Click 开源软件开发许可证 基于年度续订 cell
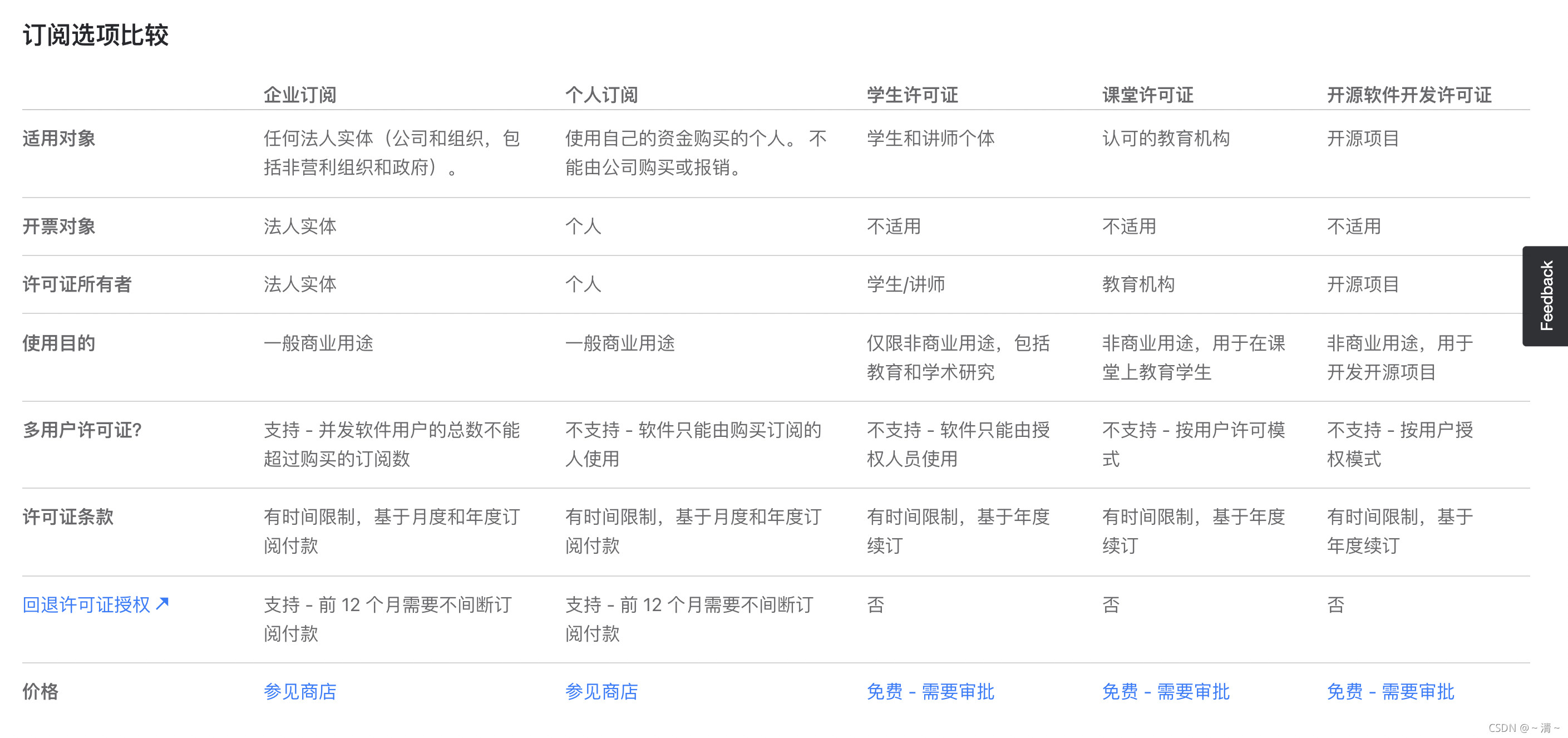Screen dimensions: 1568x738 point(1400,531)
